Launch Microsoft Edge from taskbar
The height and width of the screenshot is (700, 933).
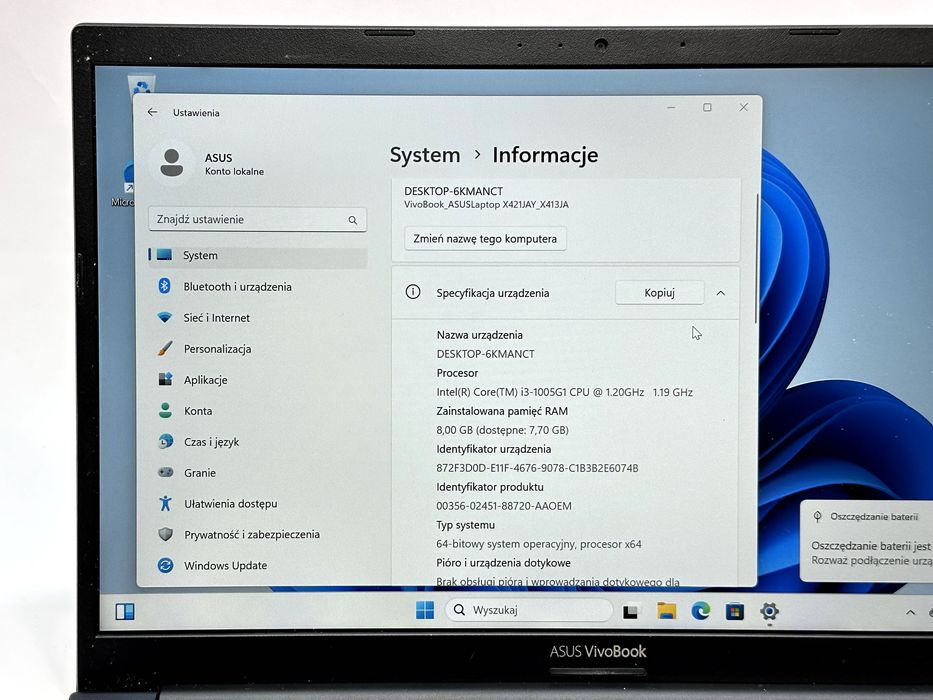700,611
